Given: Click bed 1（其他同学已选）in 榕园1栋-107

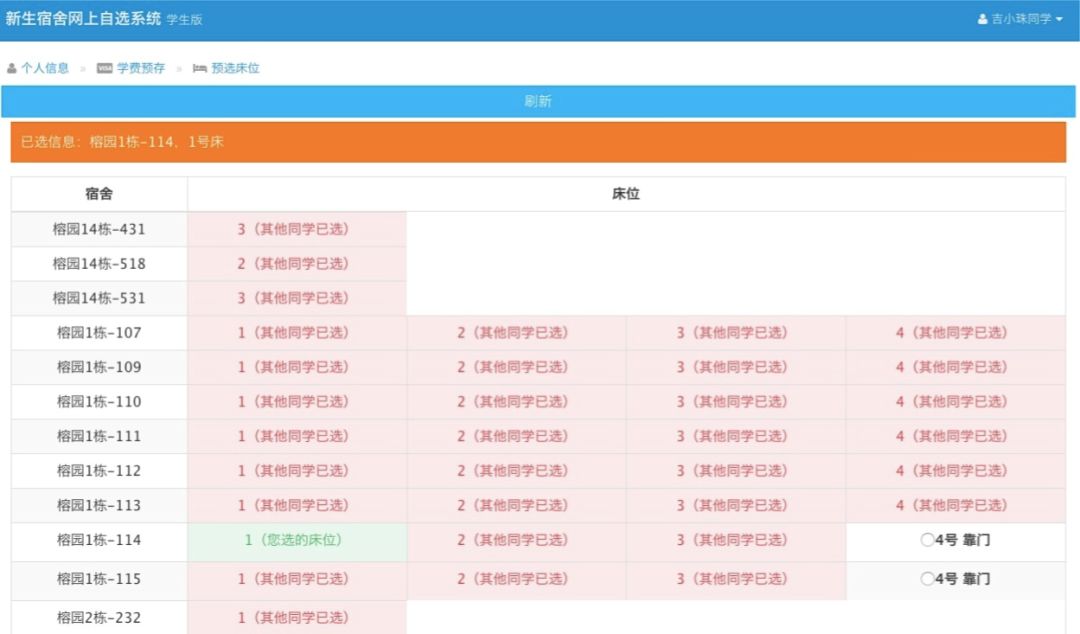Looking at the screenshot, I should (x=297, y=333).
